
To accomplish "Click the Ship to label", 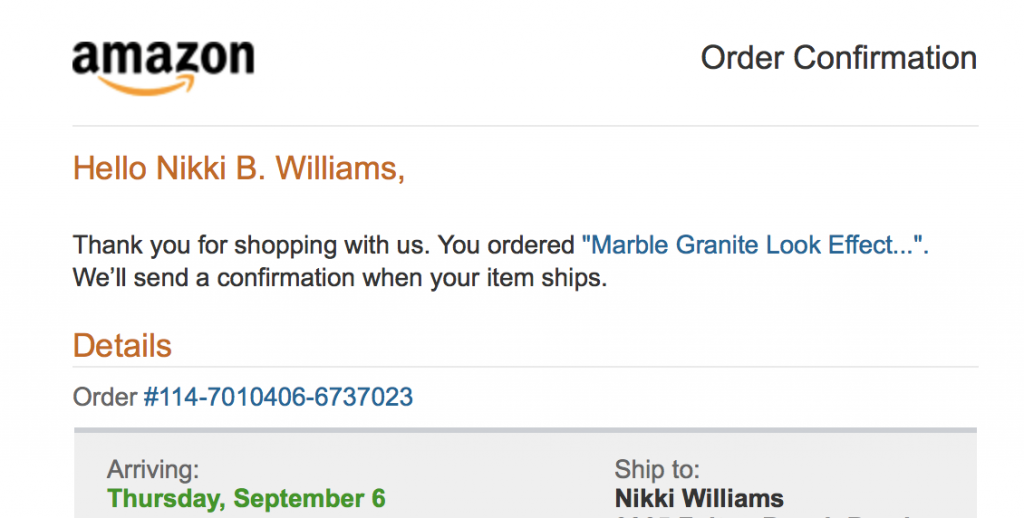I will tap(657, 470).
